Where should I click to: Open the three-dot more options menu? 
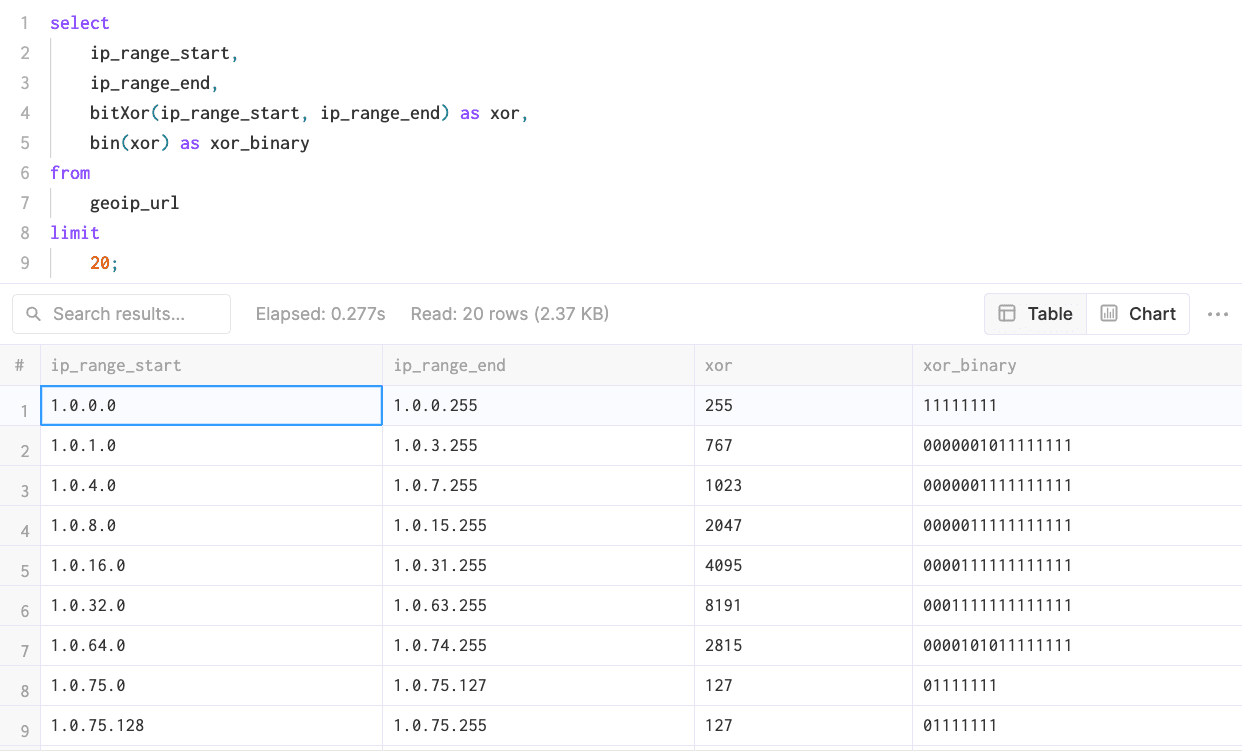tap(1217, 314)
